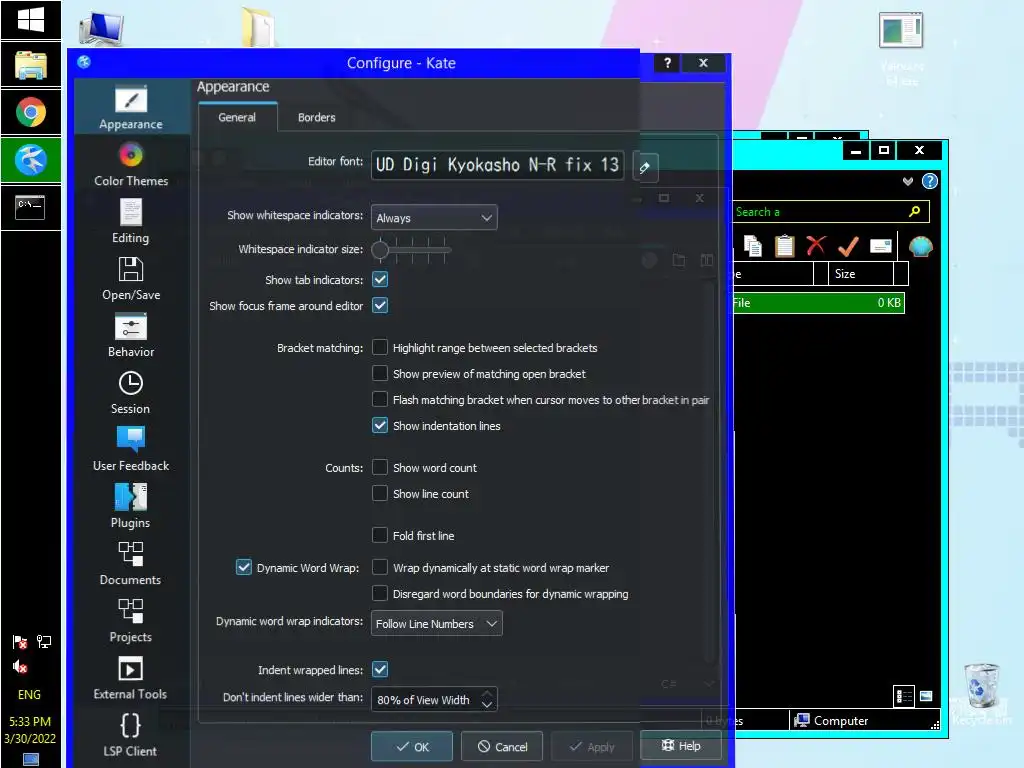Click the blue help icon in background window

coord(929,181)
